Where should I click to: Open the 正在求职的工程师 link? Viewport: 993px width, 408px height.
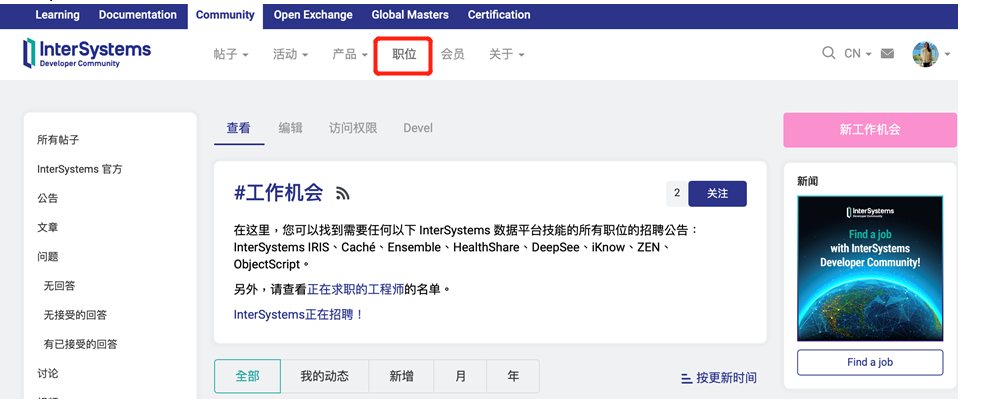pyautogui.click(x=355, y=289)
